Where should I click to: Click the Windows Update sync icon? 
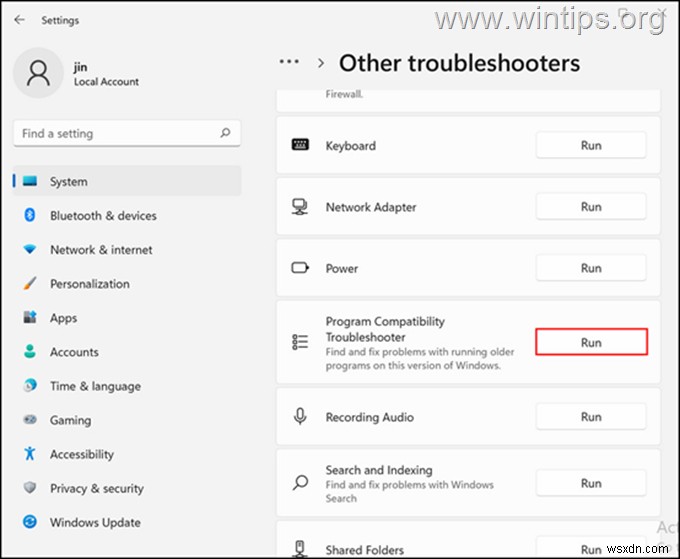tap(29, 521)
